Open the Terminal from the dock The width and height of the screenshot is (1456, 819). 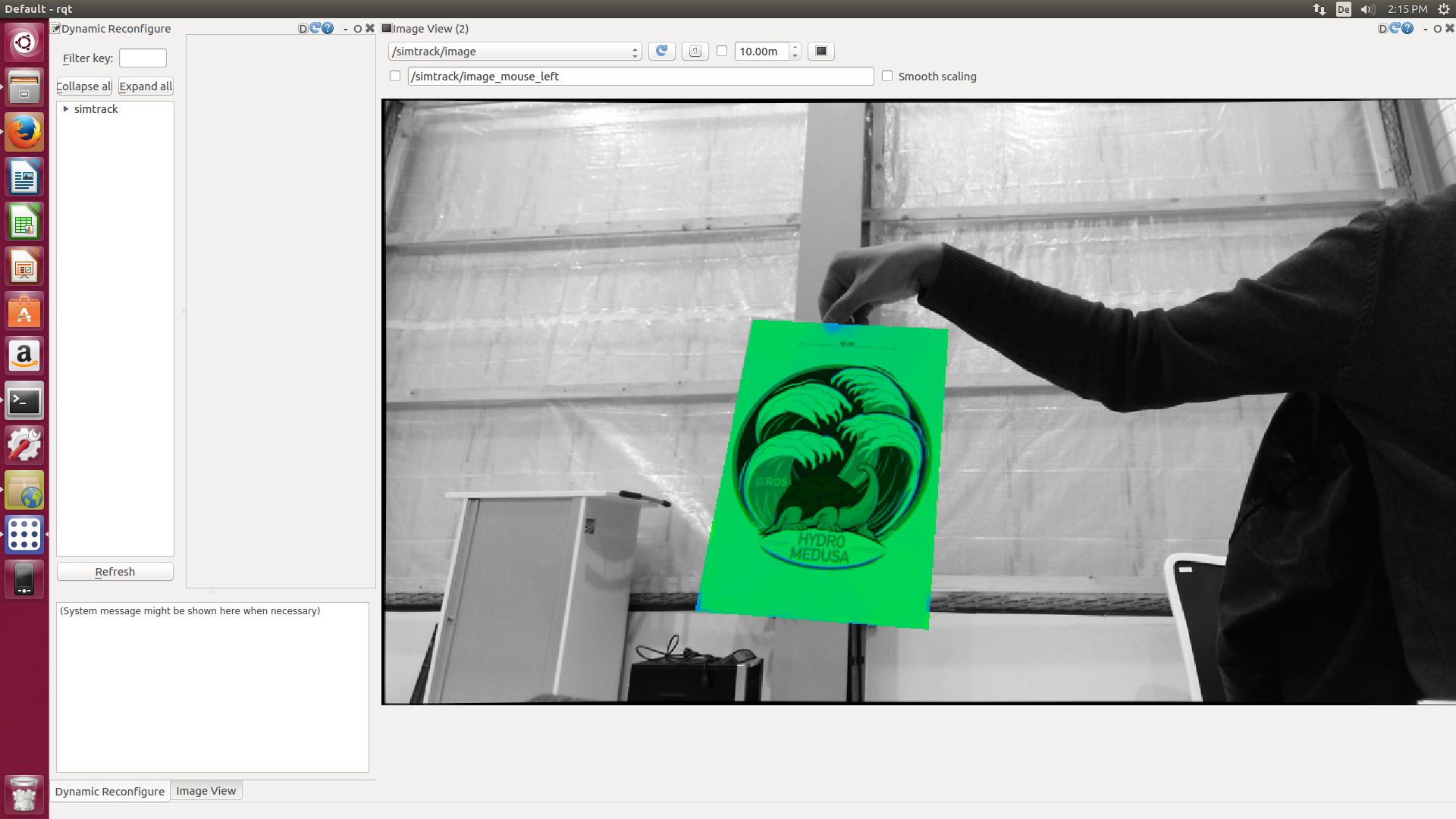pos(24,400)
